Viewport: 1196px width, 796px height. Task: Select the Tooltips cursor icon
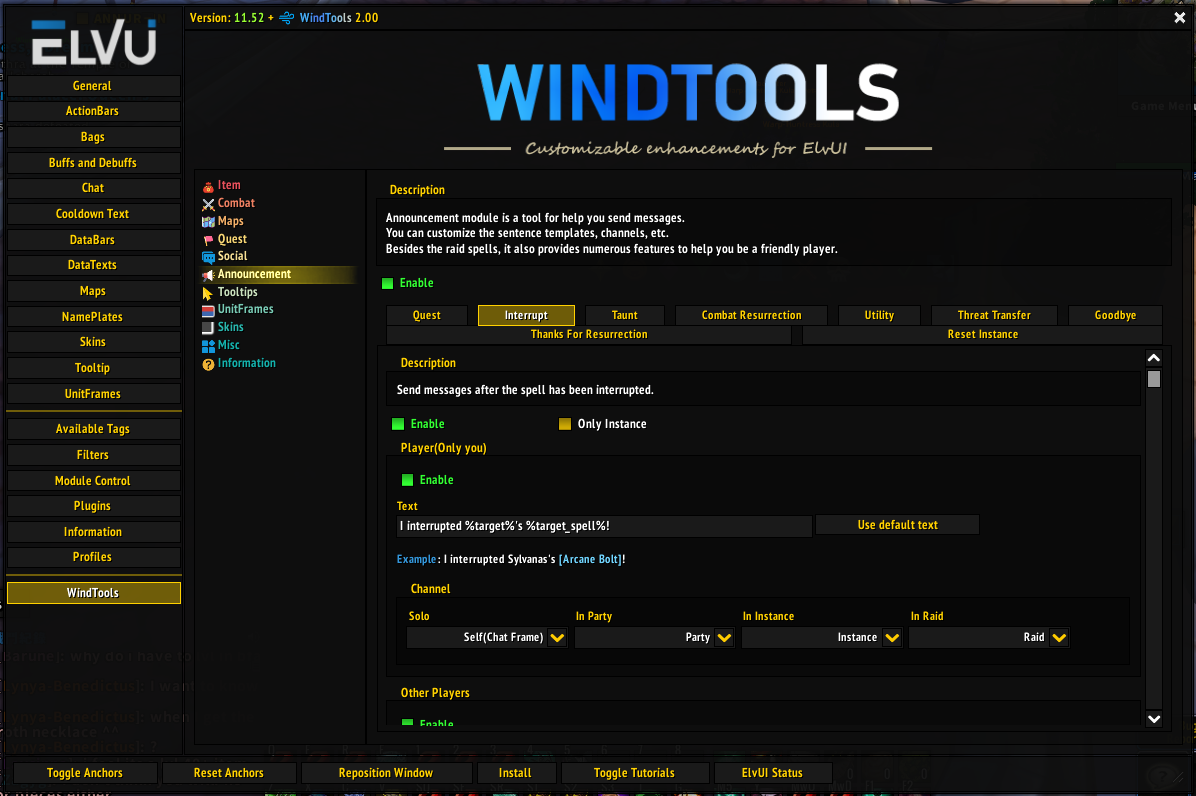point(208,293)
